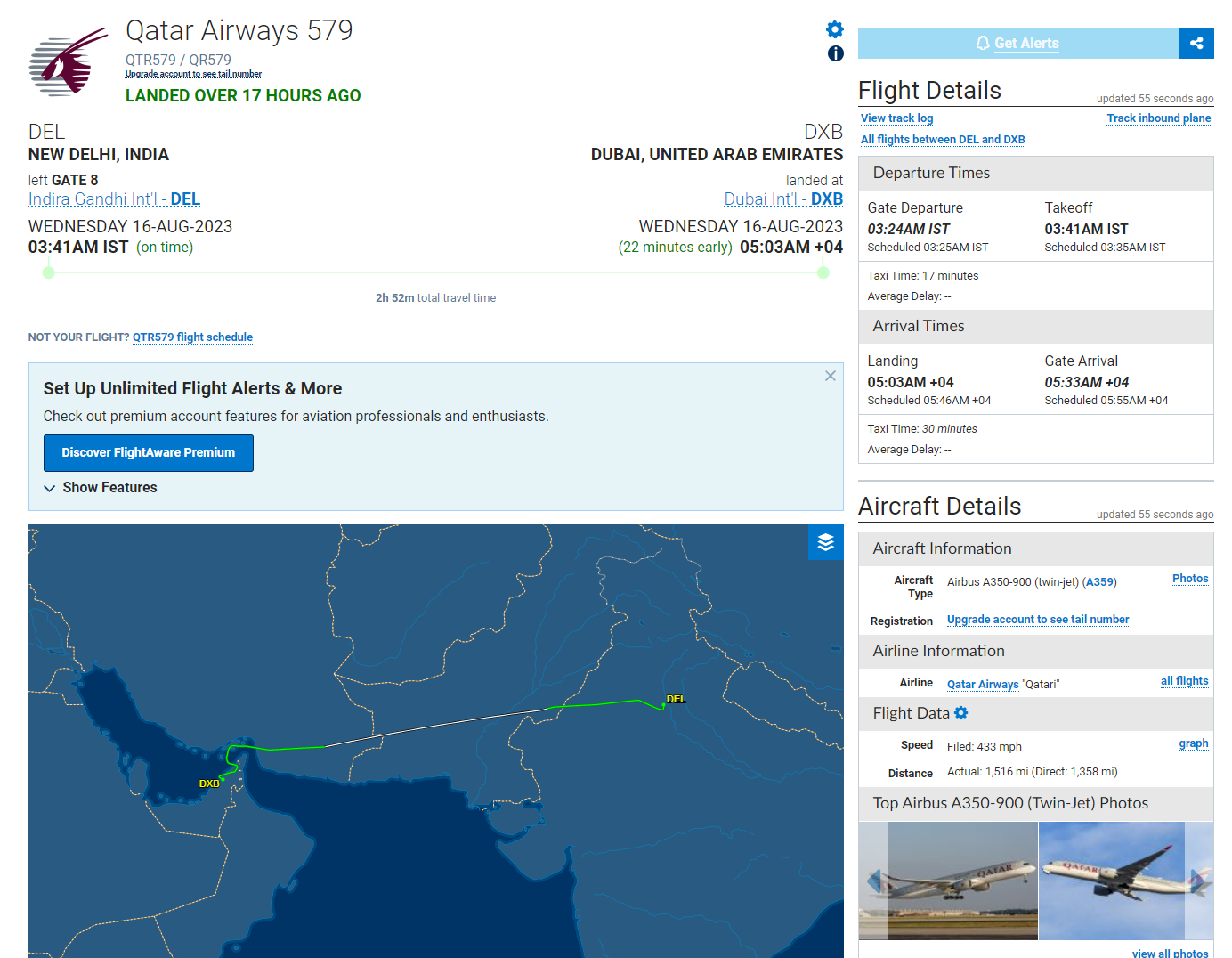Click Discover FlightAware Premium button
Image resolution: width=1232 pixels, height=958 pixels.
[x=148, y=452]
